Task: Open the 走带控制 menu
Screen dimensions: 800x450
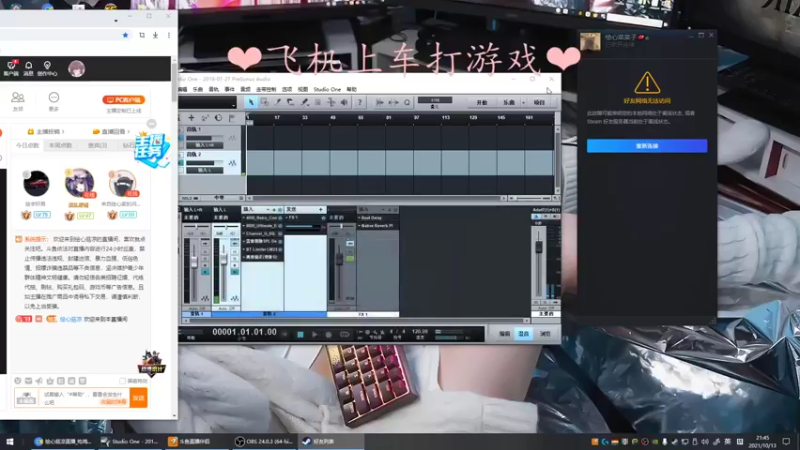Action: (266, 89)
